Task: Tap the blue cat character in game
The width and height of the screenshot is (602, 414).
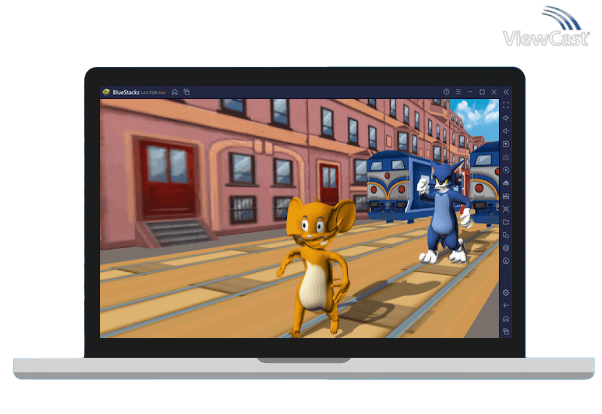Action: click(445, 212)
